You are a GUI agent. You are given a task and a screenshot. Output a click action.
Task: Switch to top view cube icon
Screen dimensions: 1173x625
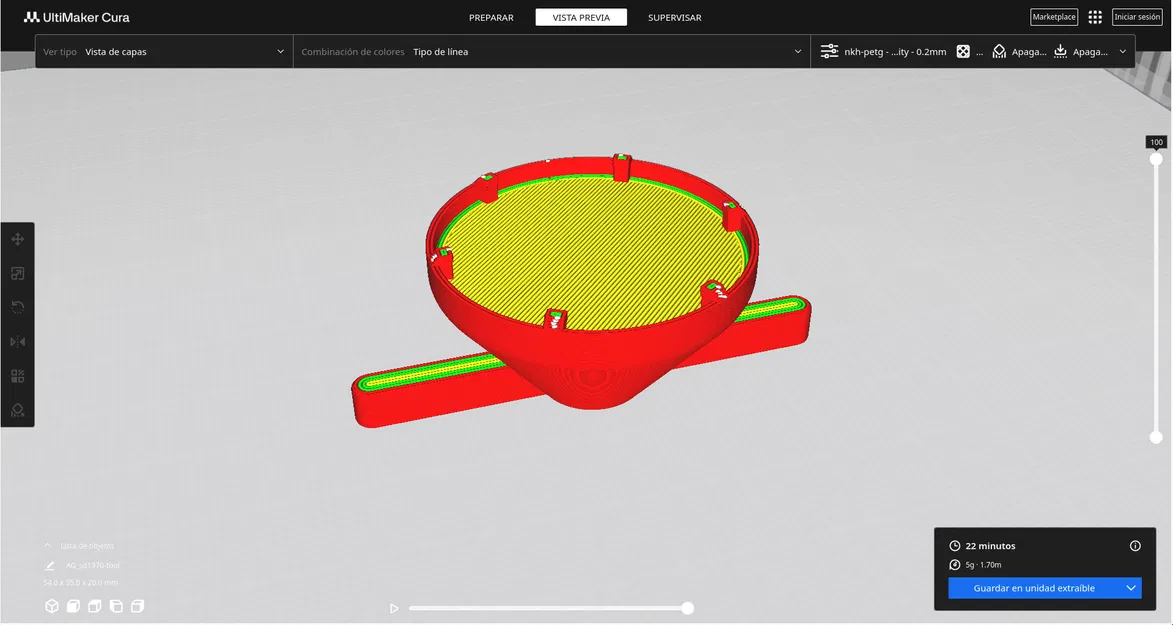coord(94,606)
